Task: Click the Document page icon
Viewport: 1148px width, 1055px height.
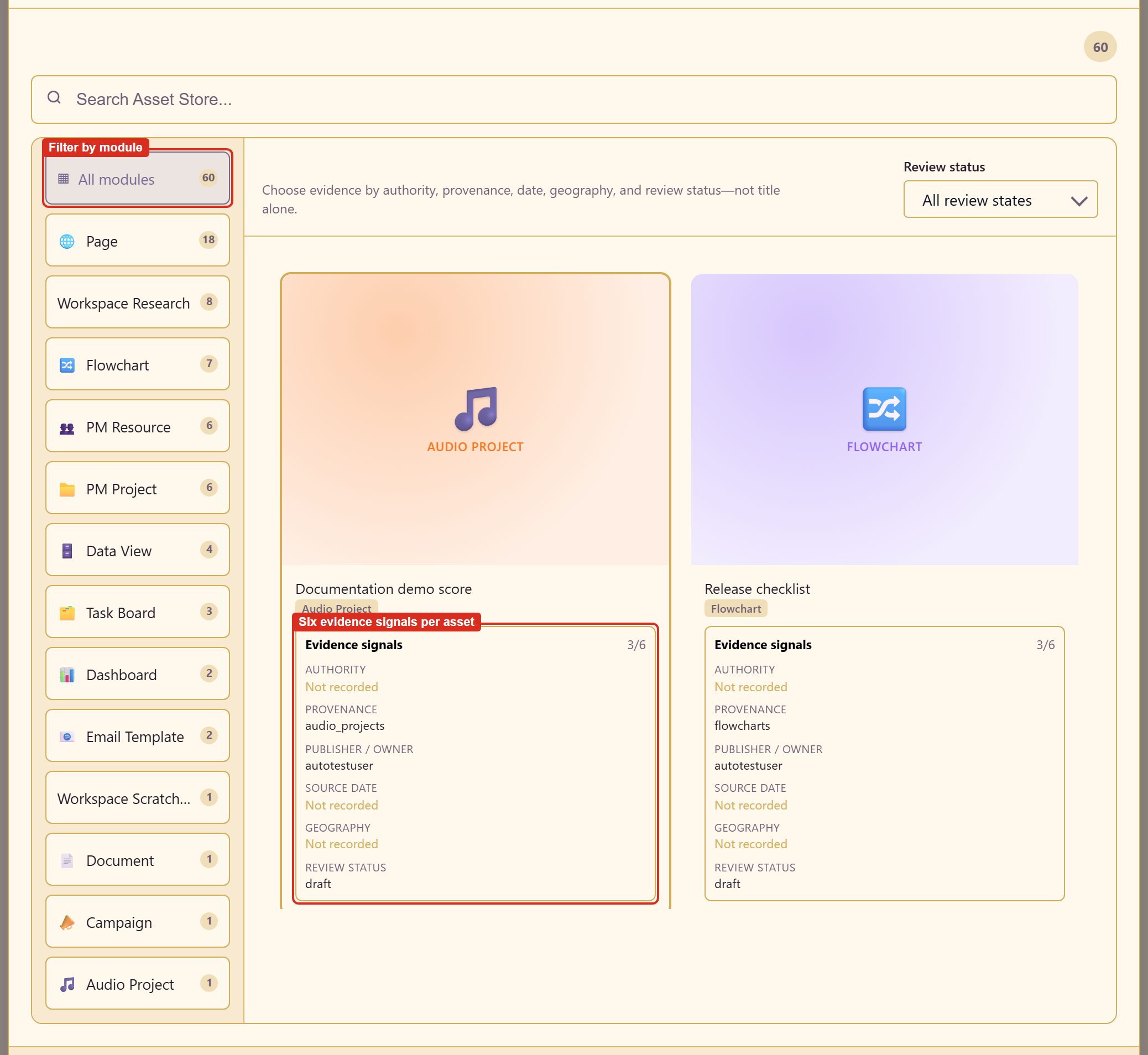Action: tap(67, 860)
